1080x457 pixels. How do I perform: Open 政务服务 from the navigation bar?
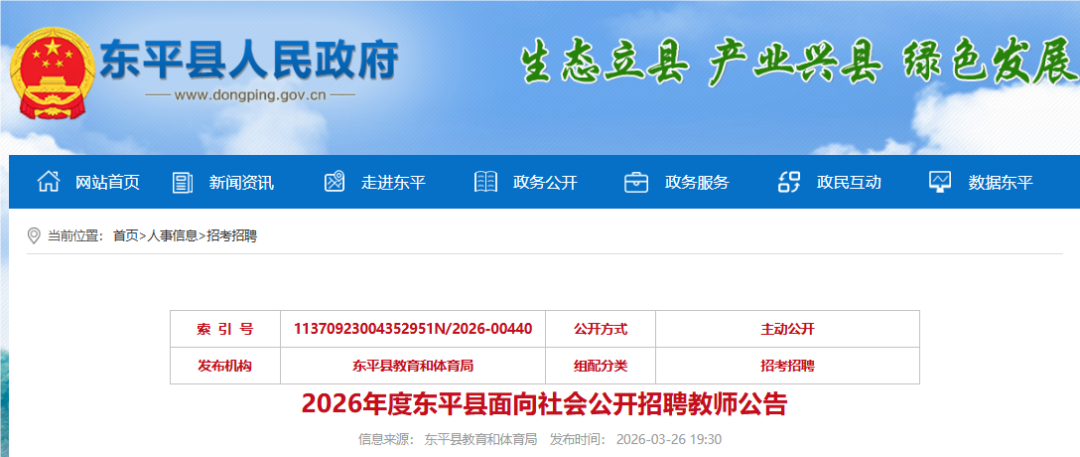[697, 182]
